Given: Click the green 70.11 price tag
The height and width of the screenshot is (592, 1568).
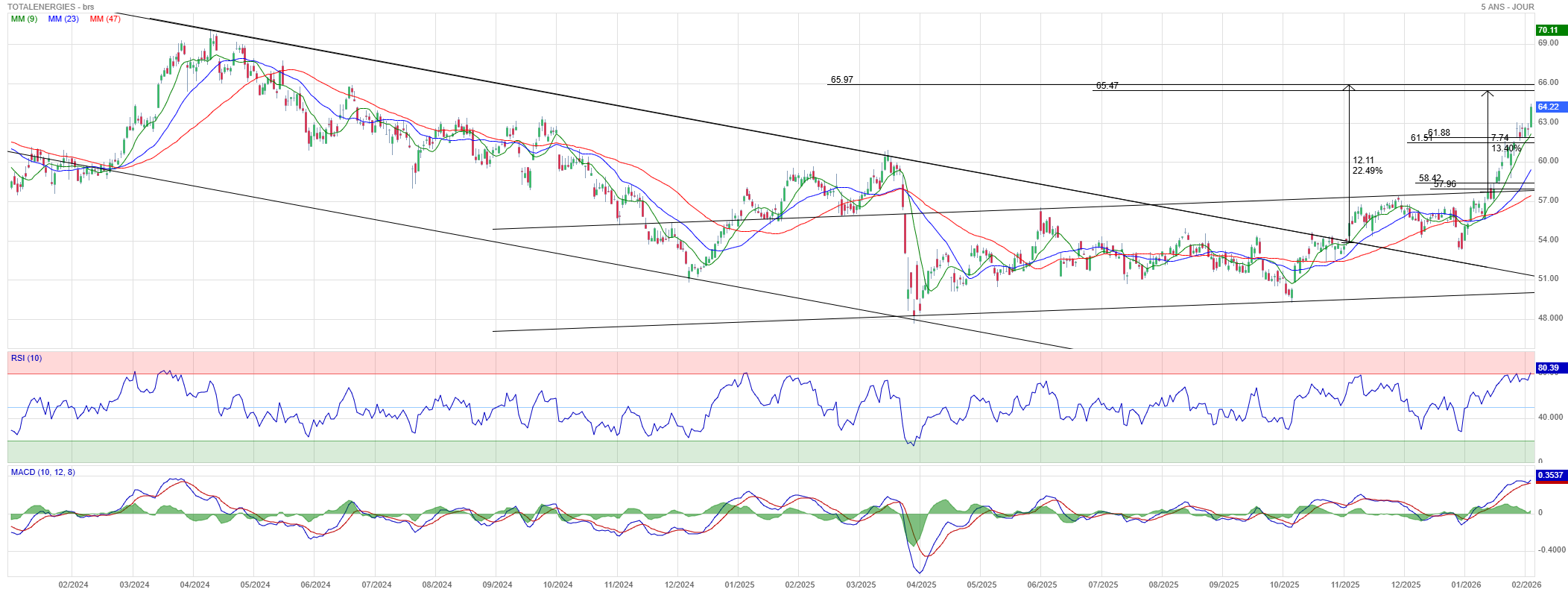Looking at the screenshot, I should [x=1548, y=30].
